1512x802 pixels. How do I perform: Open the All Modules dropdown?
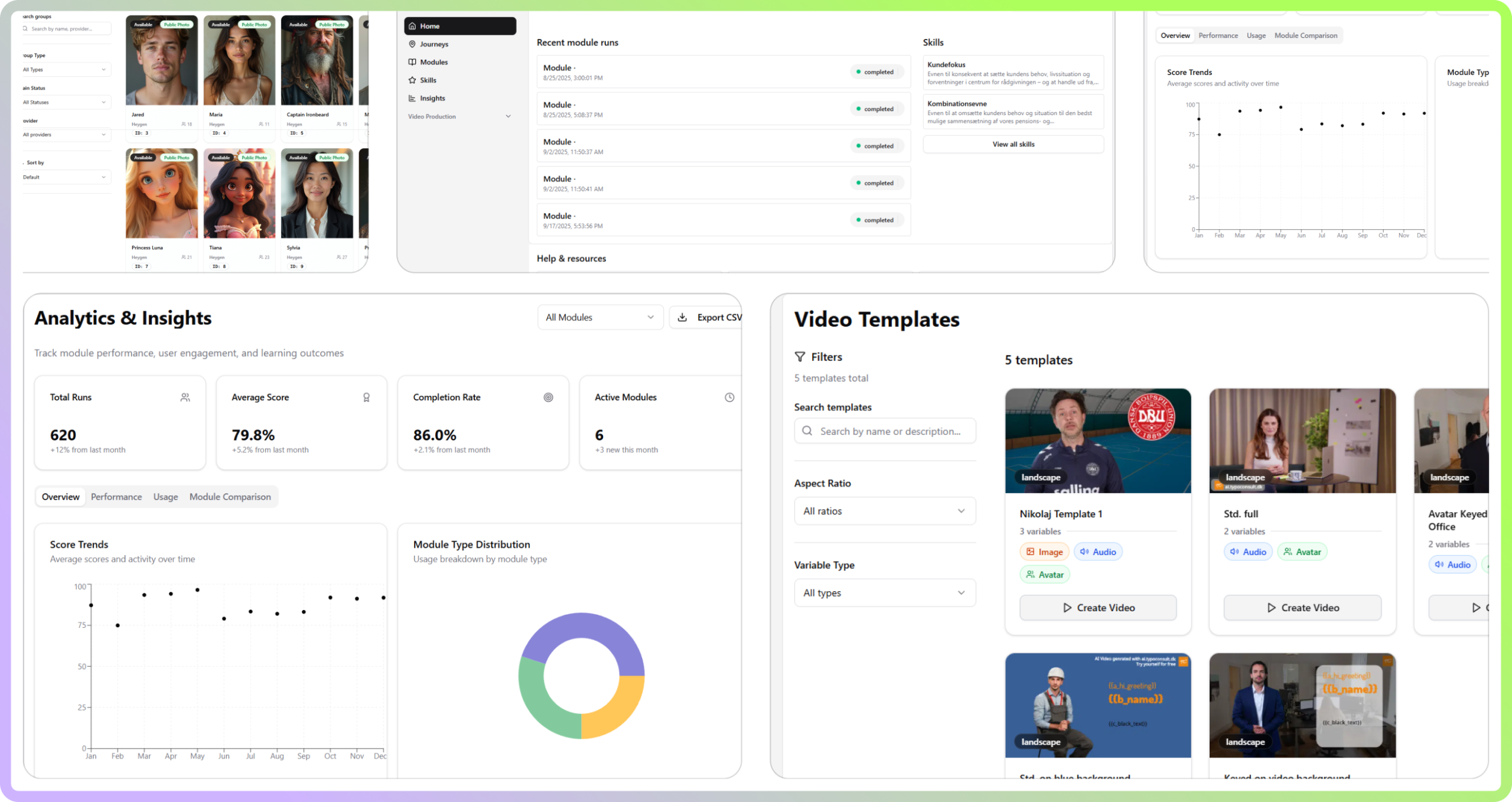coord(600,317)
